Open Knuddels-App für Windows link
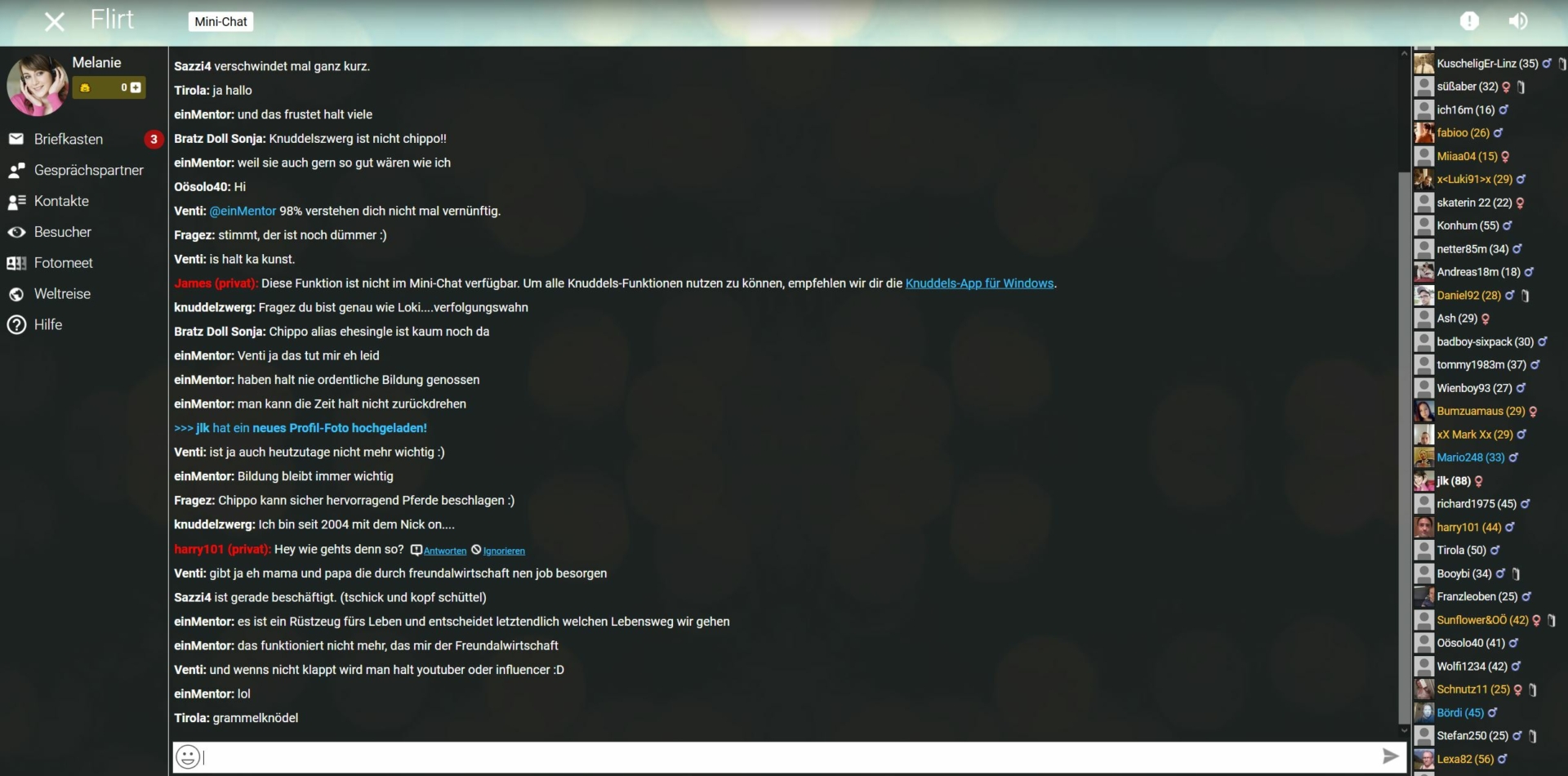The width and height of the screenshot is (1568, 776). (x=979, y=283)
